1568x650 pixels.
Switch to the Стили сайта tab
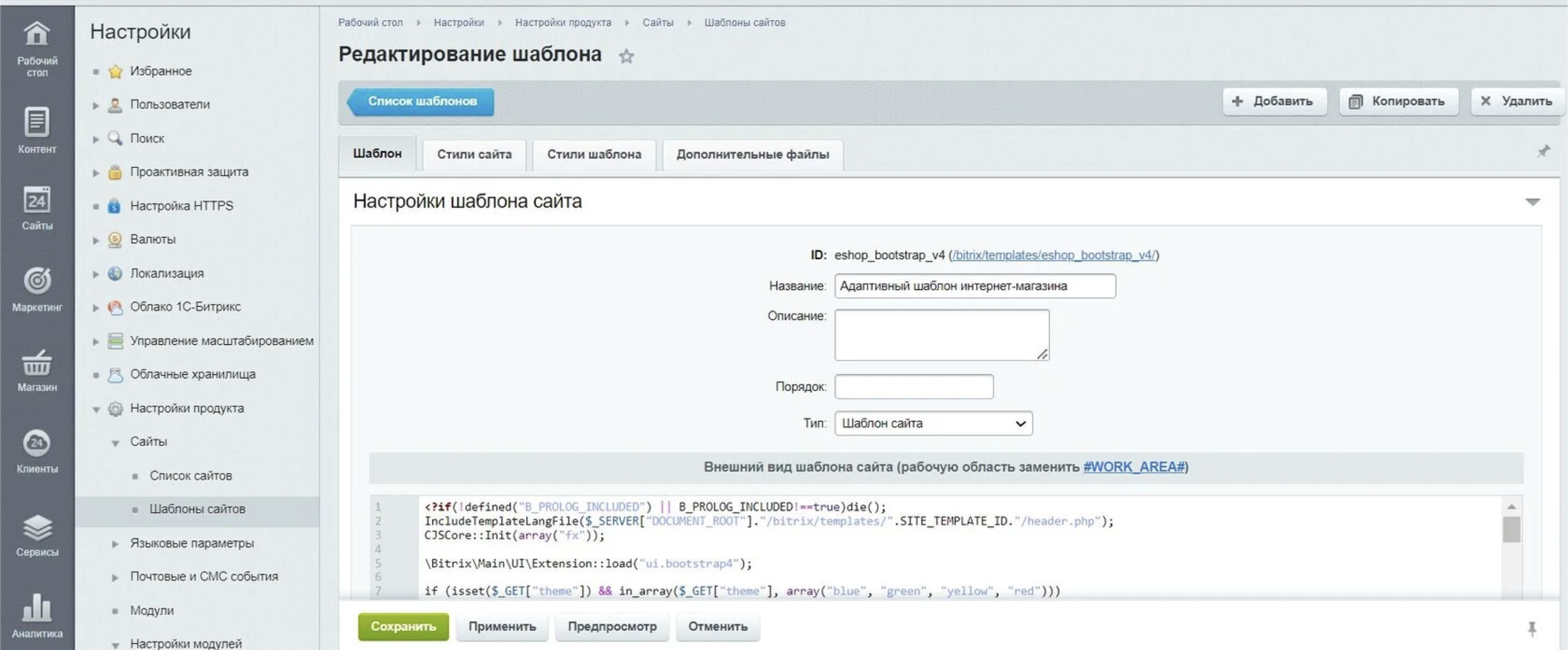click(x=474, y=155)
